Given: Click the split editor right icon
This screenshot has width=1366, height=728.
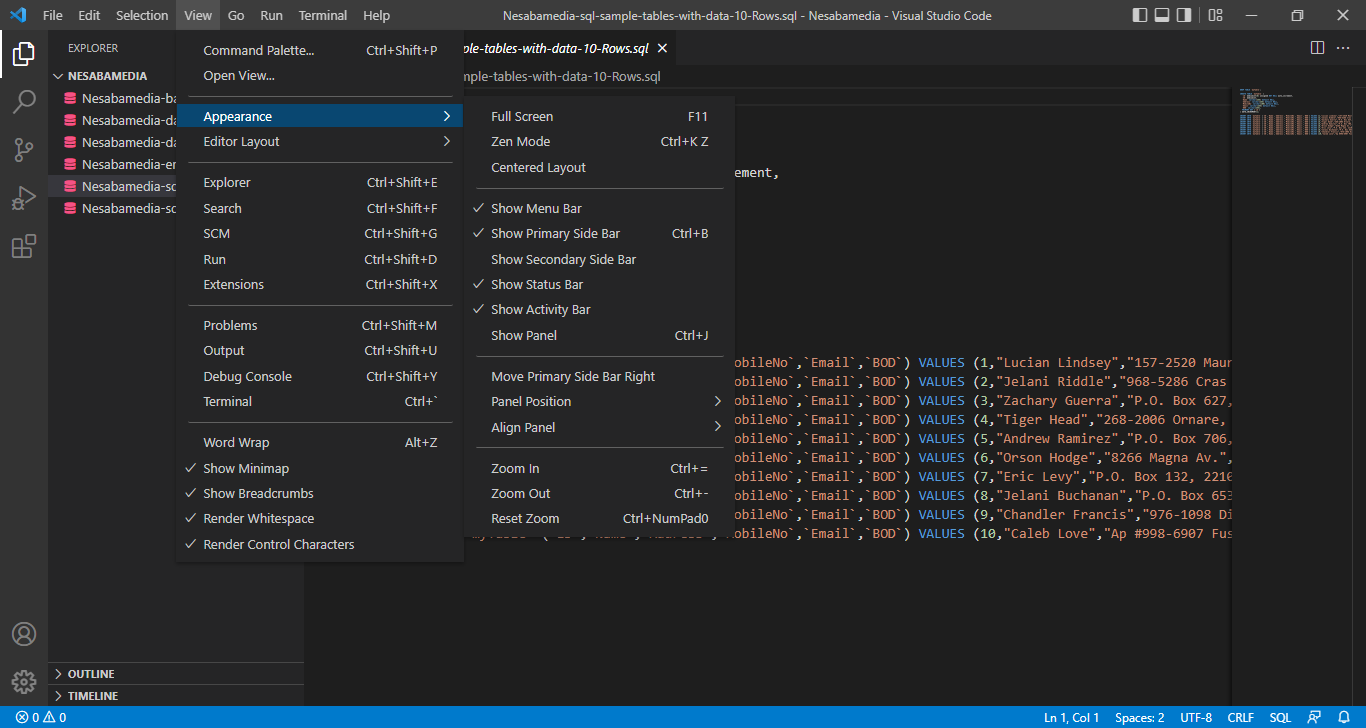Looking at the screenshot, I should [1317, 48].
